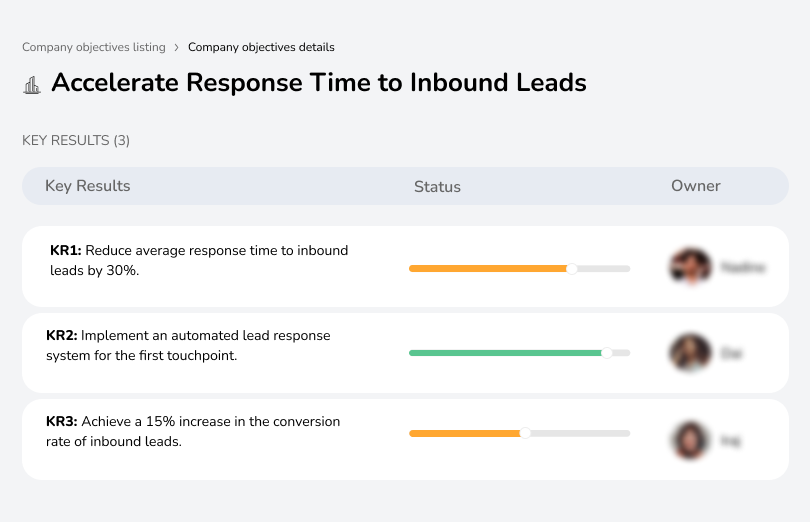Click the Status column header
Viewport: 810px width, 522px height.
coord(437,187)
